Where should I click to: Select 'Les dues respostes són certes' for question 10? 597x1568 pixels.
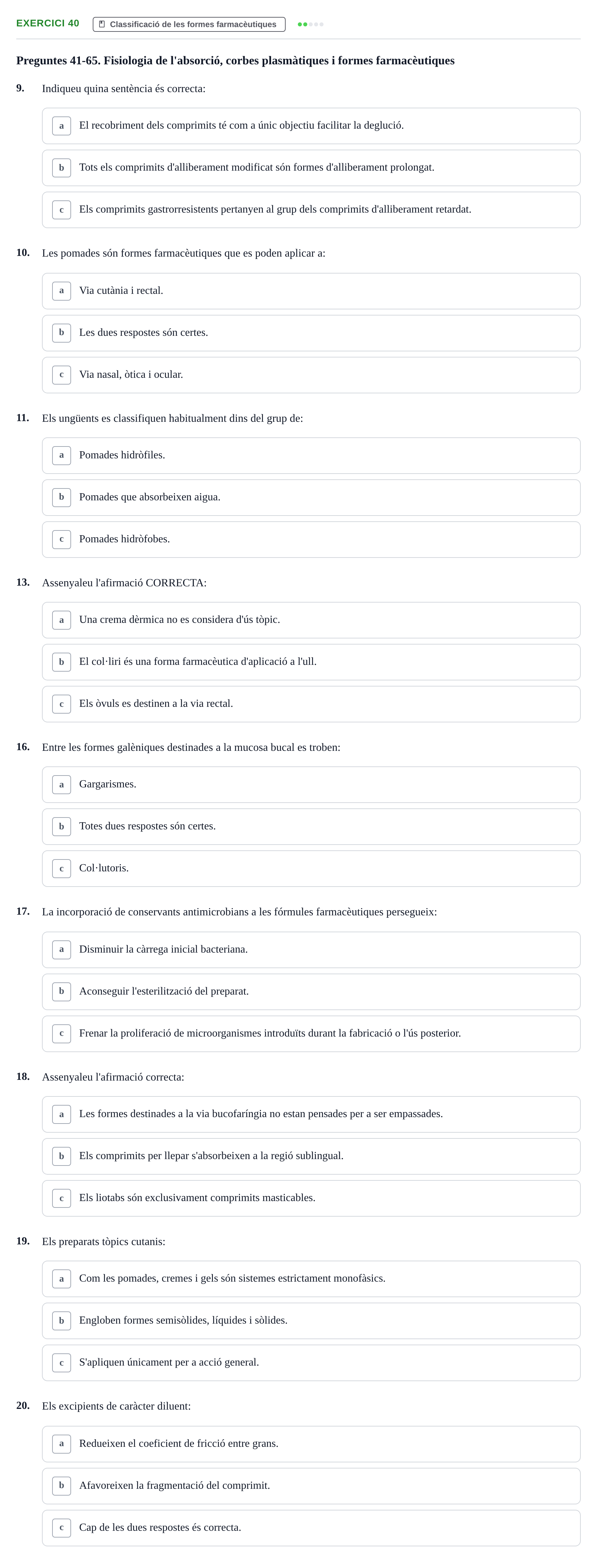[311, 333]
